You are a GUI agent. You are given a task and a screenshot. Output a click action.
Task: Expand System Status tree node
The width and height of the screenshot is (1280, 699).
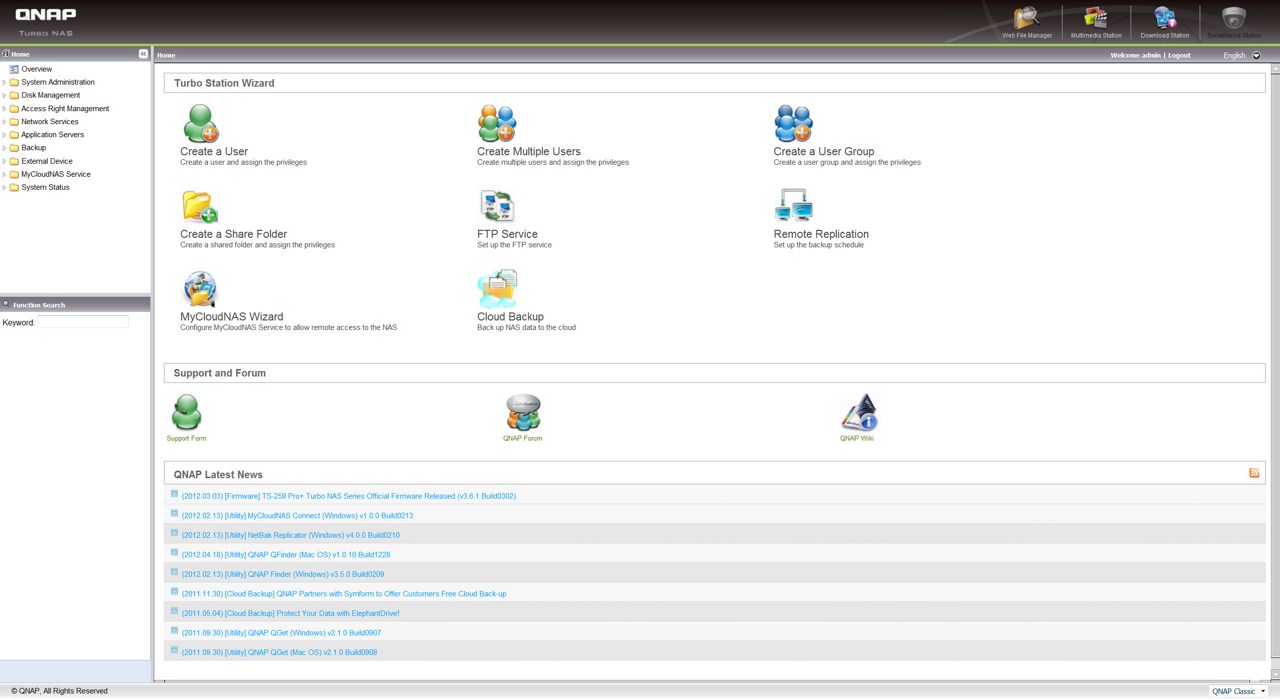4,187
